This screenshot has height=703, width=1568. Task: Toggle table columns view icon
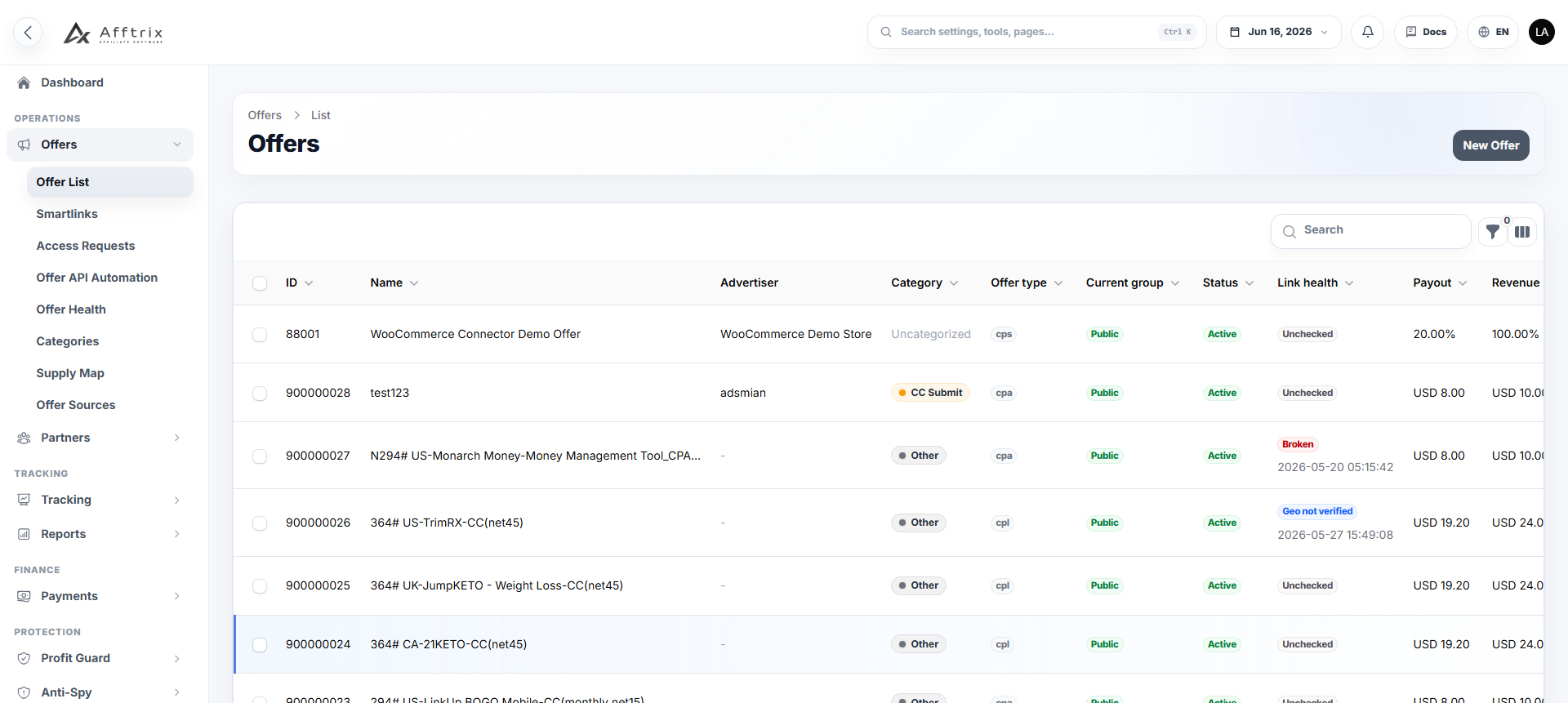coord(1522,232)
